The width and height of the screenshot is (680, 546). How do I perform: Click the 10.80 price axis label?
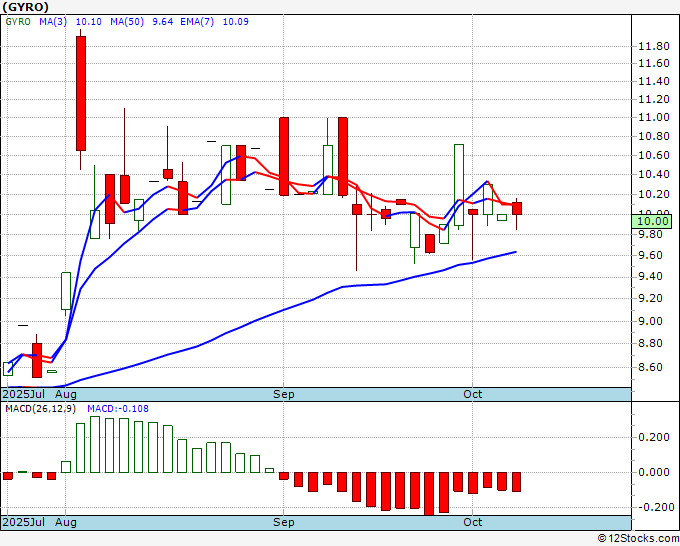tap(654, 136)
